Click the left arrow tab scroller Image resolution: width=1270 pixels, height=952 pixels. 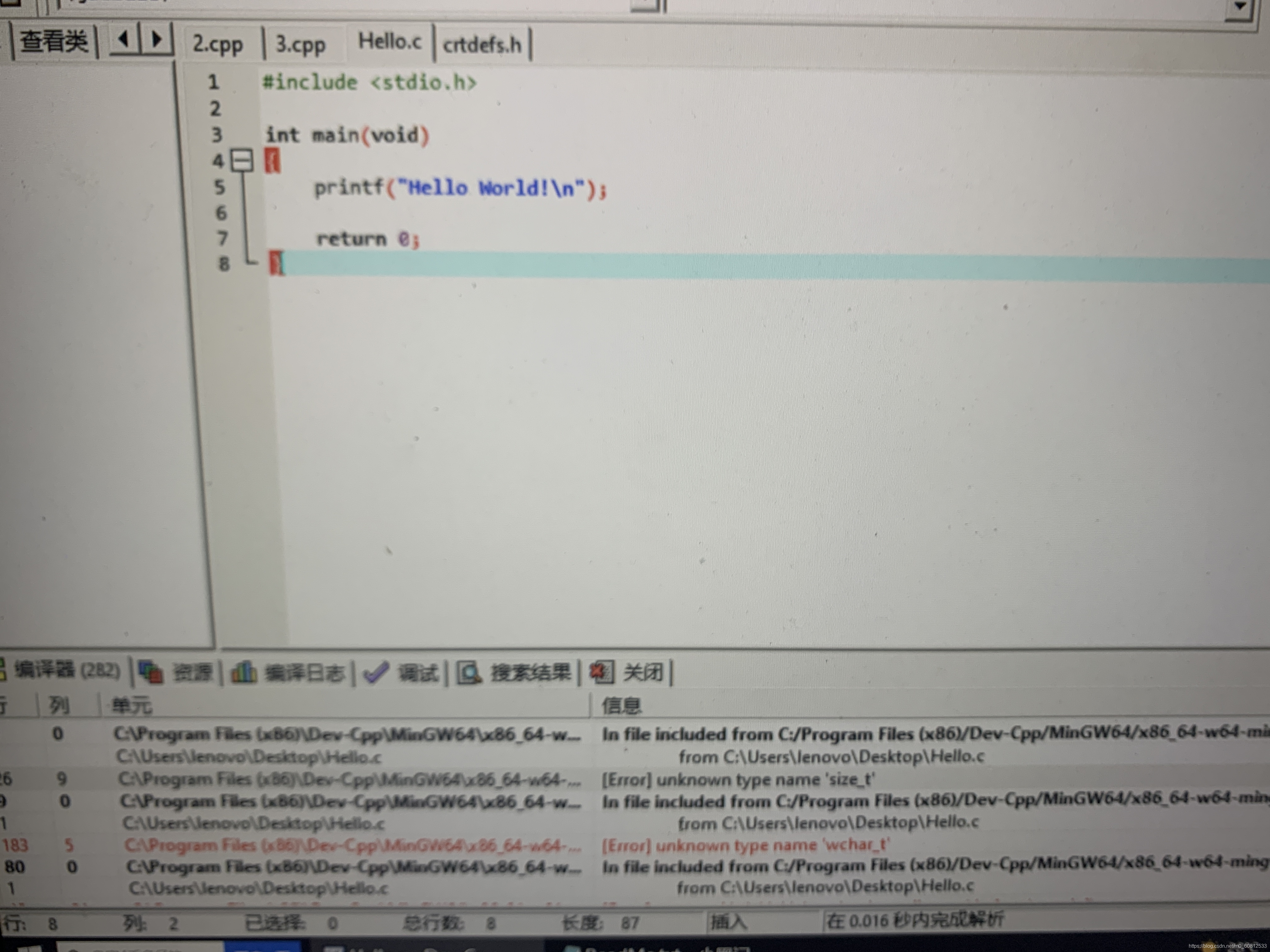click(123, 40)
